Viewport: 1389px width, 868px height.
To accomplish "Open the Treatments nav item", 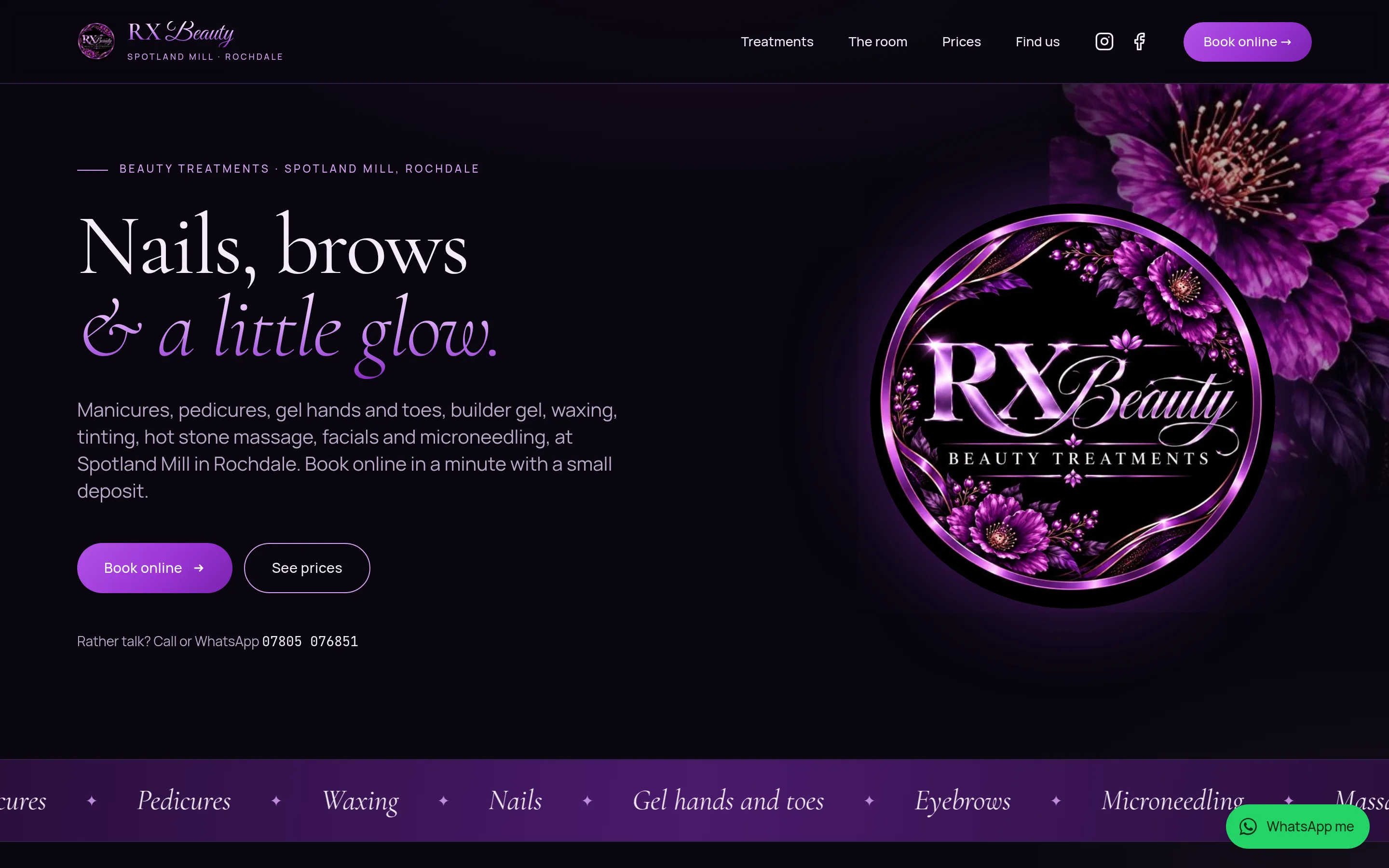I will click(x=776, y=42).
